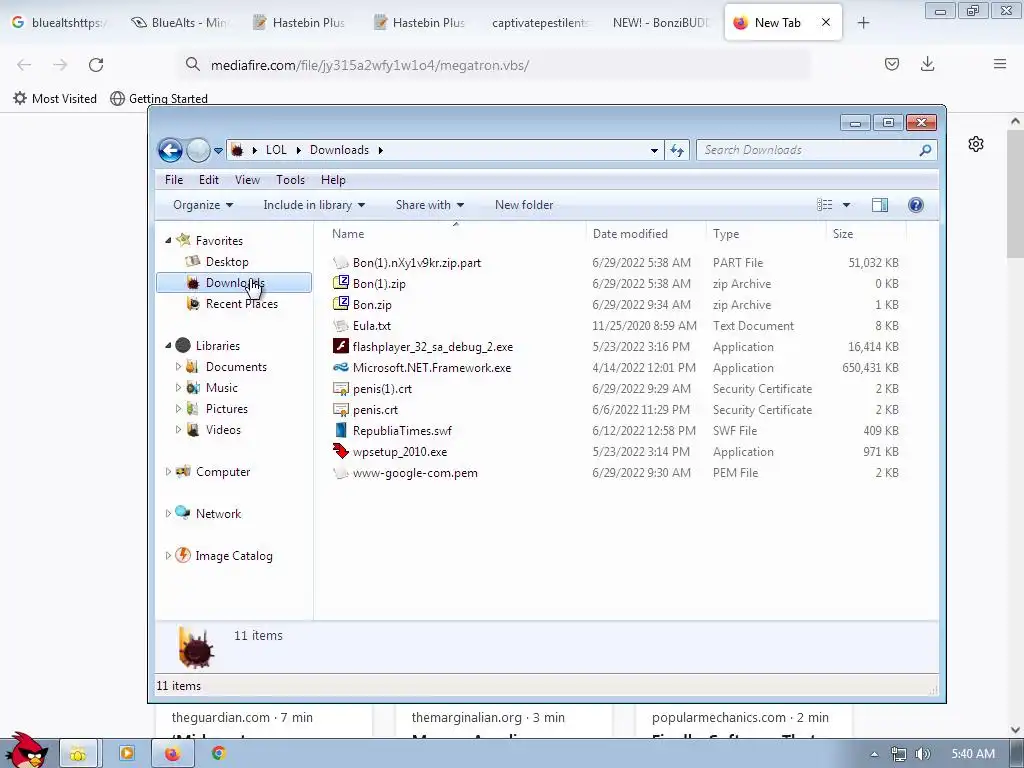Collapse the Libraries tree group

coord(168,345)
